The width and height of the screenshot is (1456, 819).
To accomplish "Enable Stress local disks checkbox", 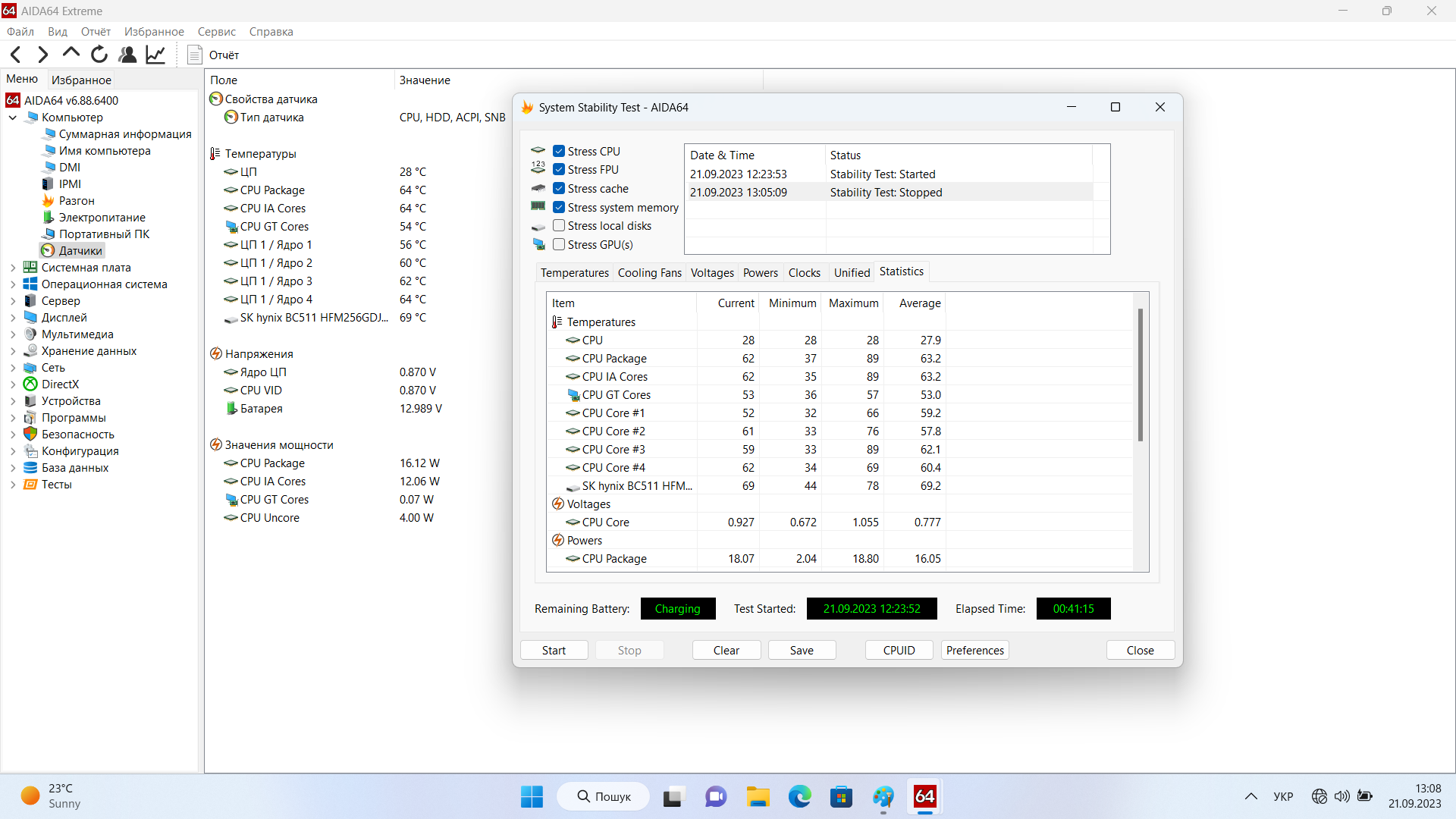I will point(559,225).
